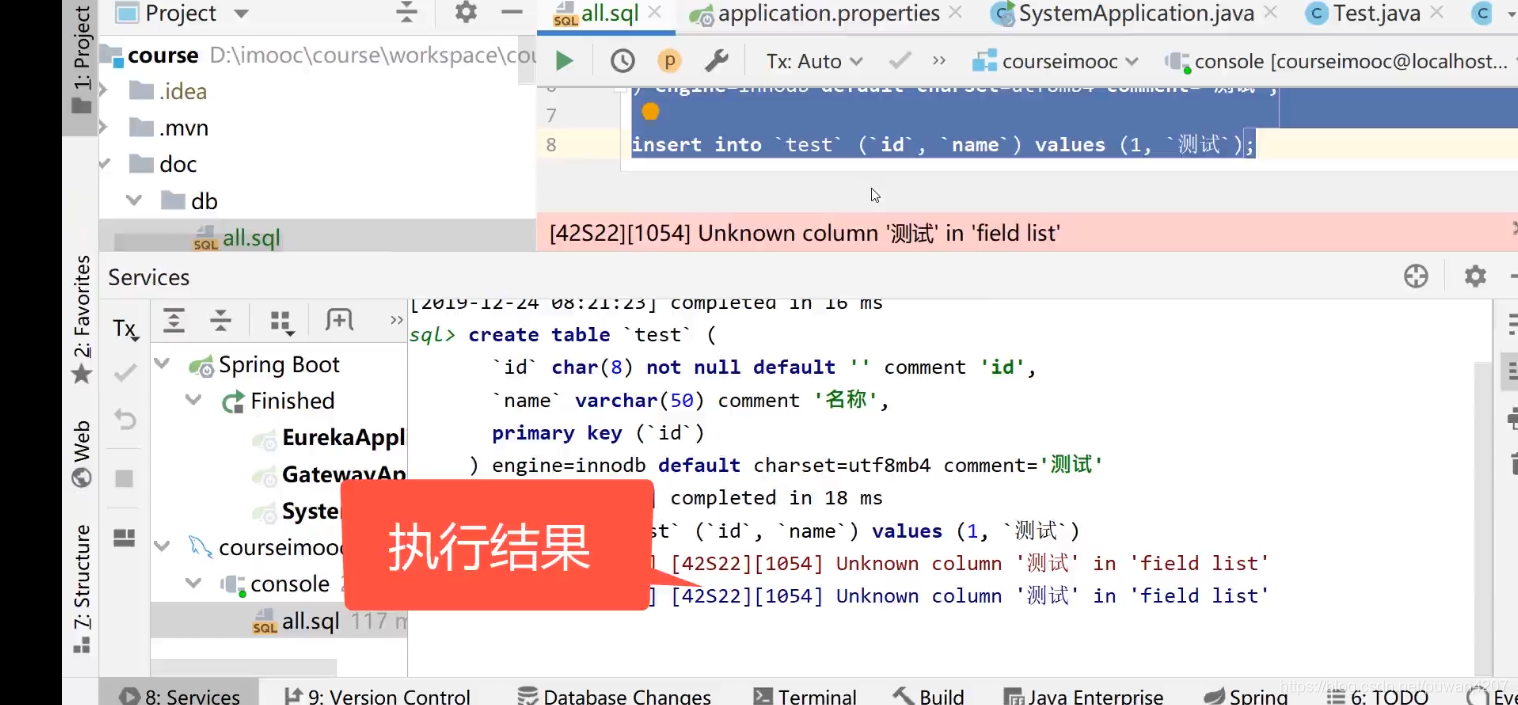Open Tx dropdown in Services toolbar

tap(125, 328)
